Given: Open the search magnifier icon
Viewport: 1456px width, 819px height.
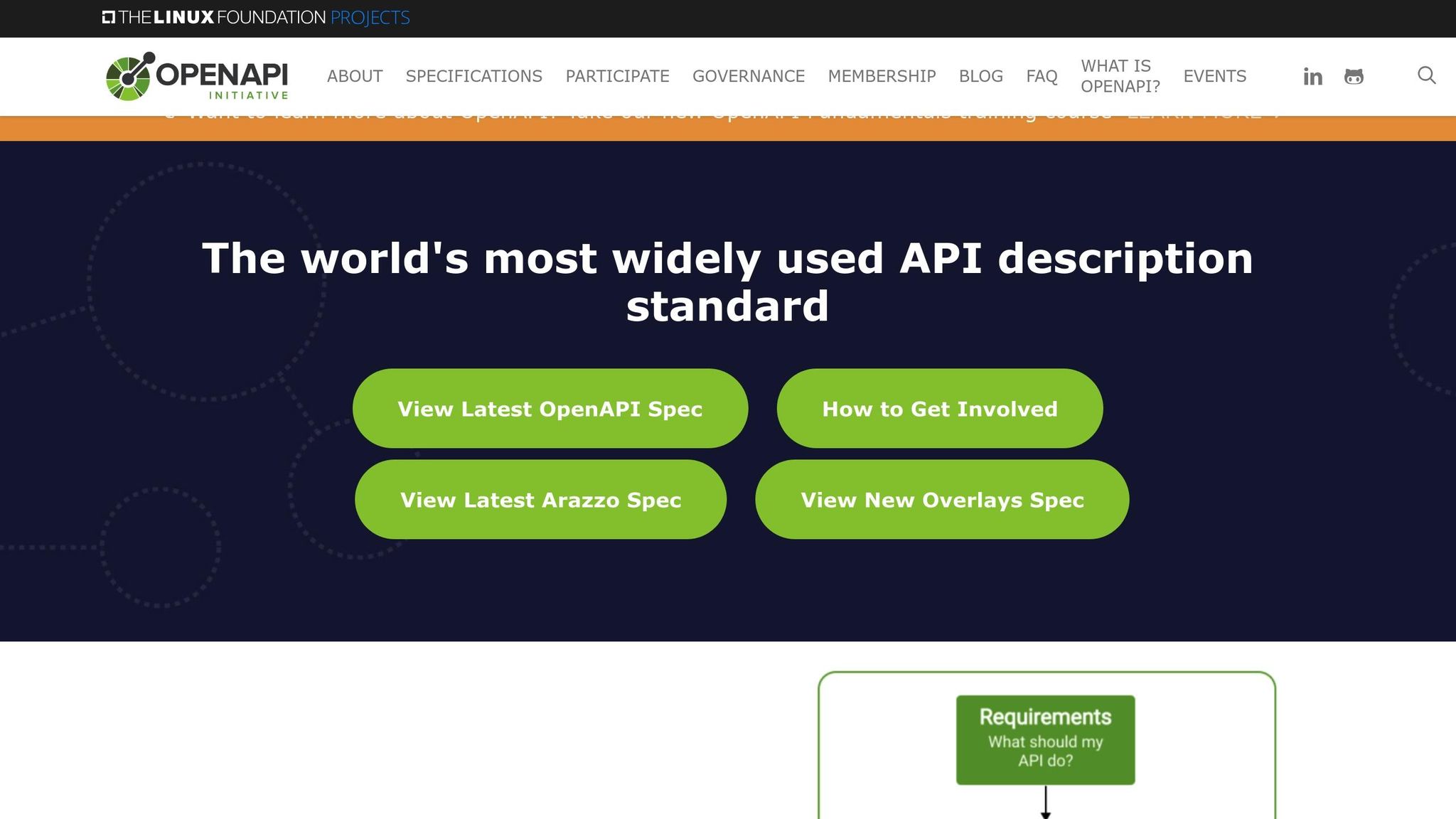Looking at the screenshot, I should point(1426,75).
